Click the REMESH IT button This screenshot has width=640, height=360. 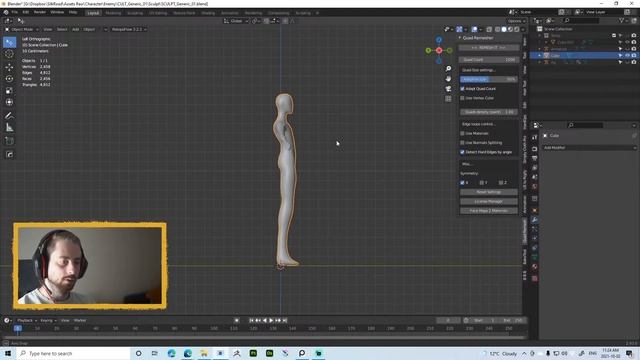[x=489, y=48]
